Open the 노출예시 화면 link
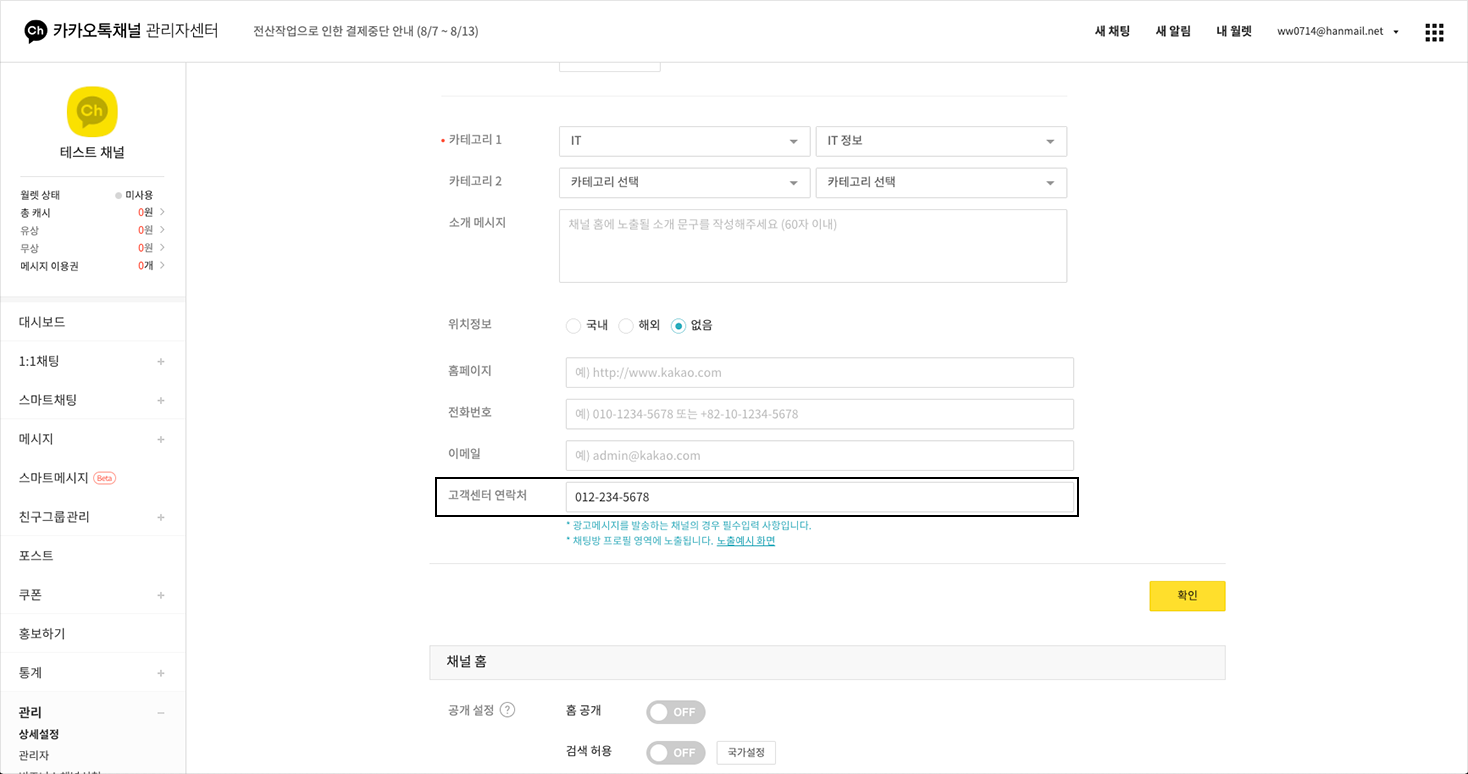1468x774 pixels. pos(745,541)
